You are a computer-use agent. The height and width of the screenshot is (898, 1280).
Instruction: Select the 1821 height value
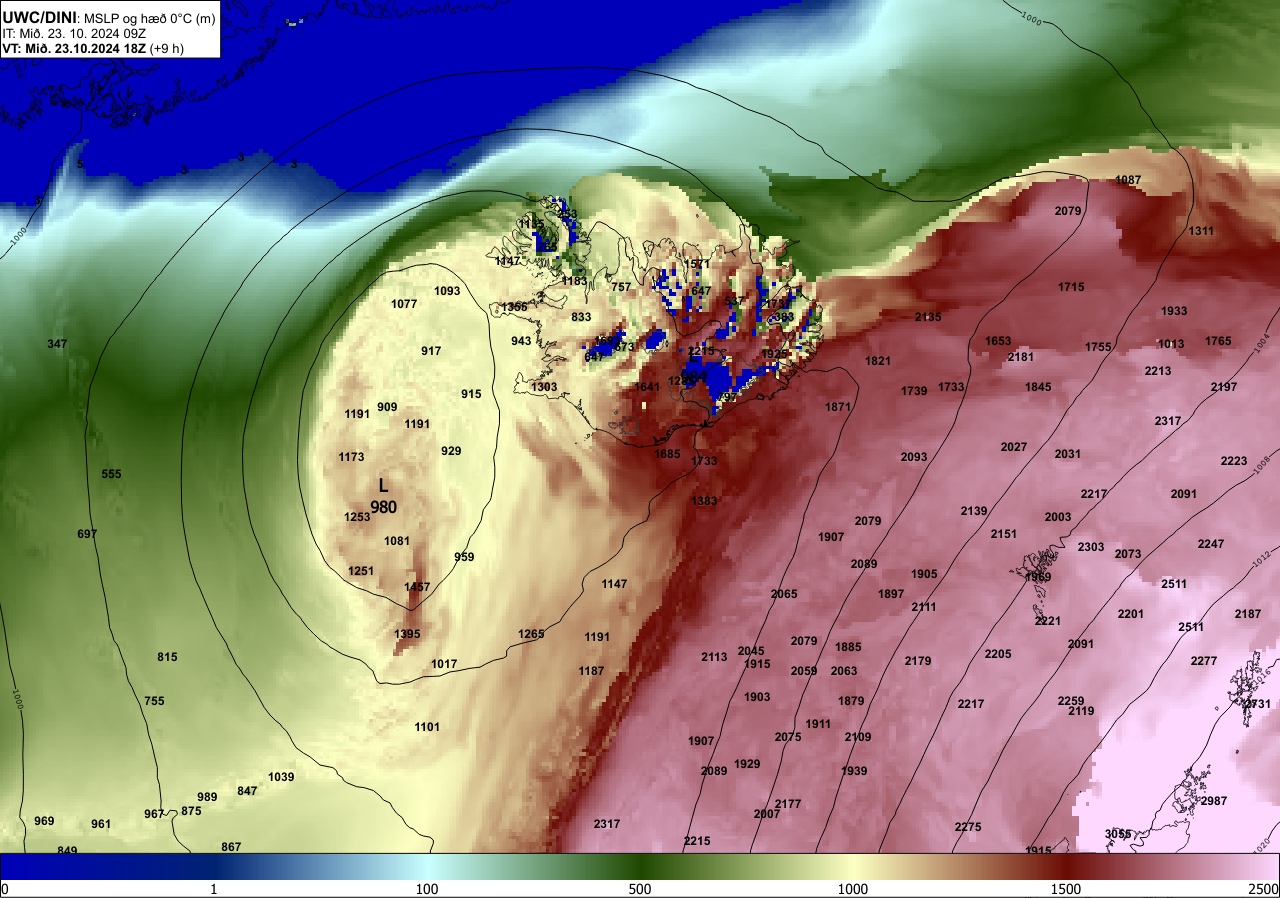[878, 361]
